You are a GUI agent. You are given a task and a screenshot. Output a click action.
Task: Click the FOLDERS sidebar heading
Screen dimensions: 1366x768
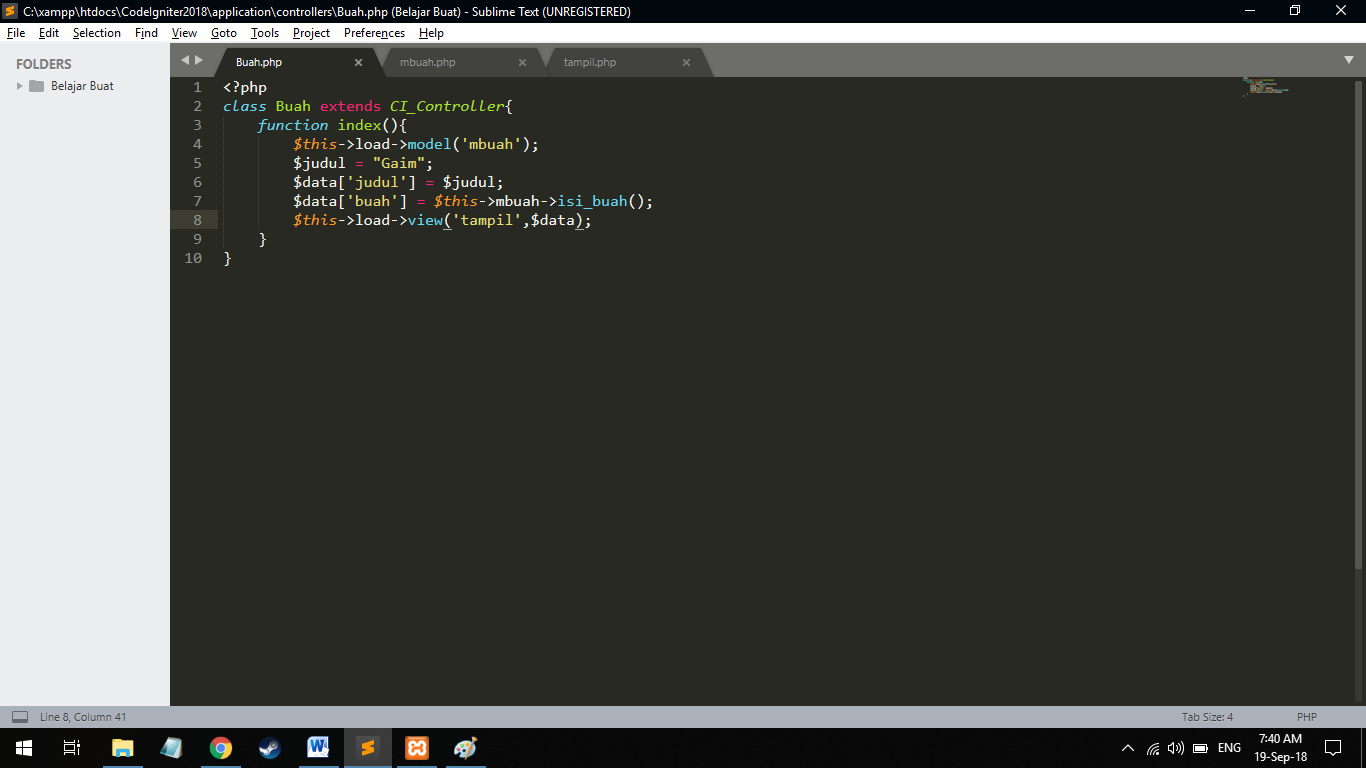pyautogui.click(x=44, y=64)
